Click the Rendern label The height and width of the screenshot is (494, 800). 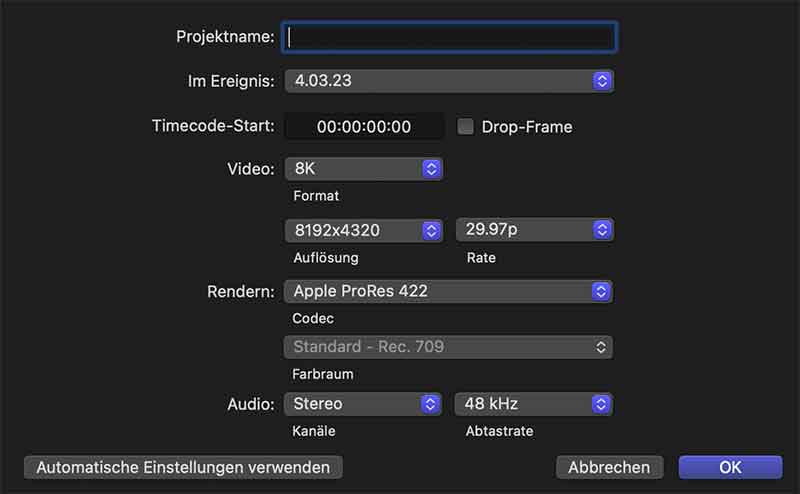pos(240,291)
